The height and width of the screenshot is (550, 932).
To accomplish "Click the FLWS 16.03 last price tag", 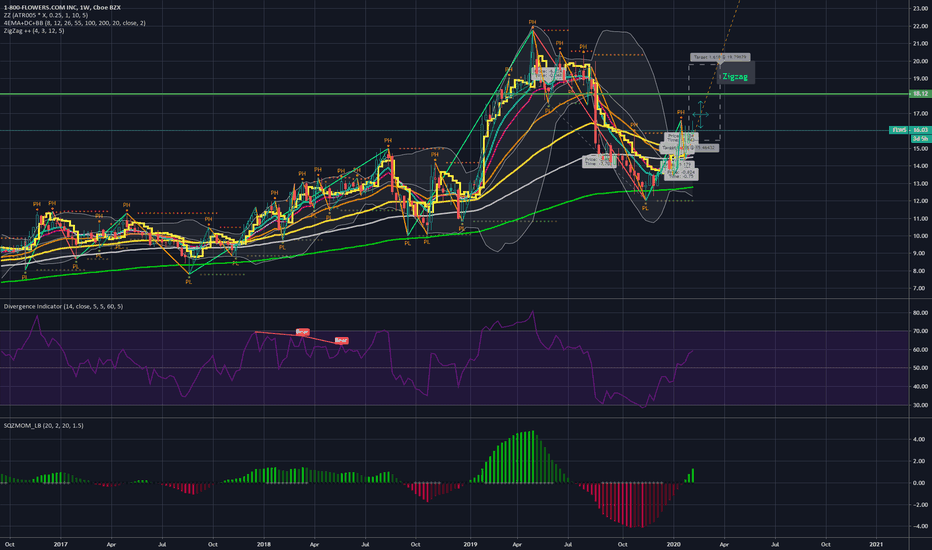I will (909, 130).
